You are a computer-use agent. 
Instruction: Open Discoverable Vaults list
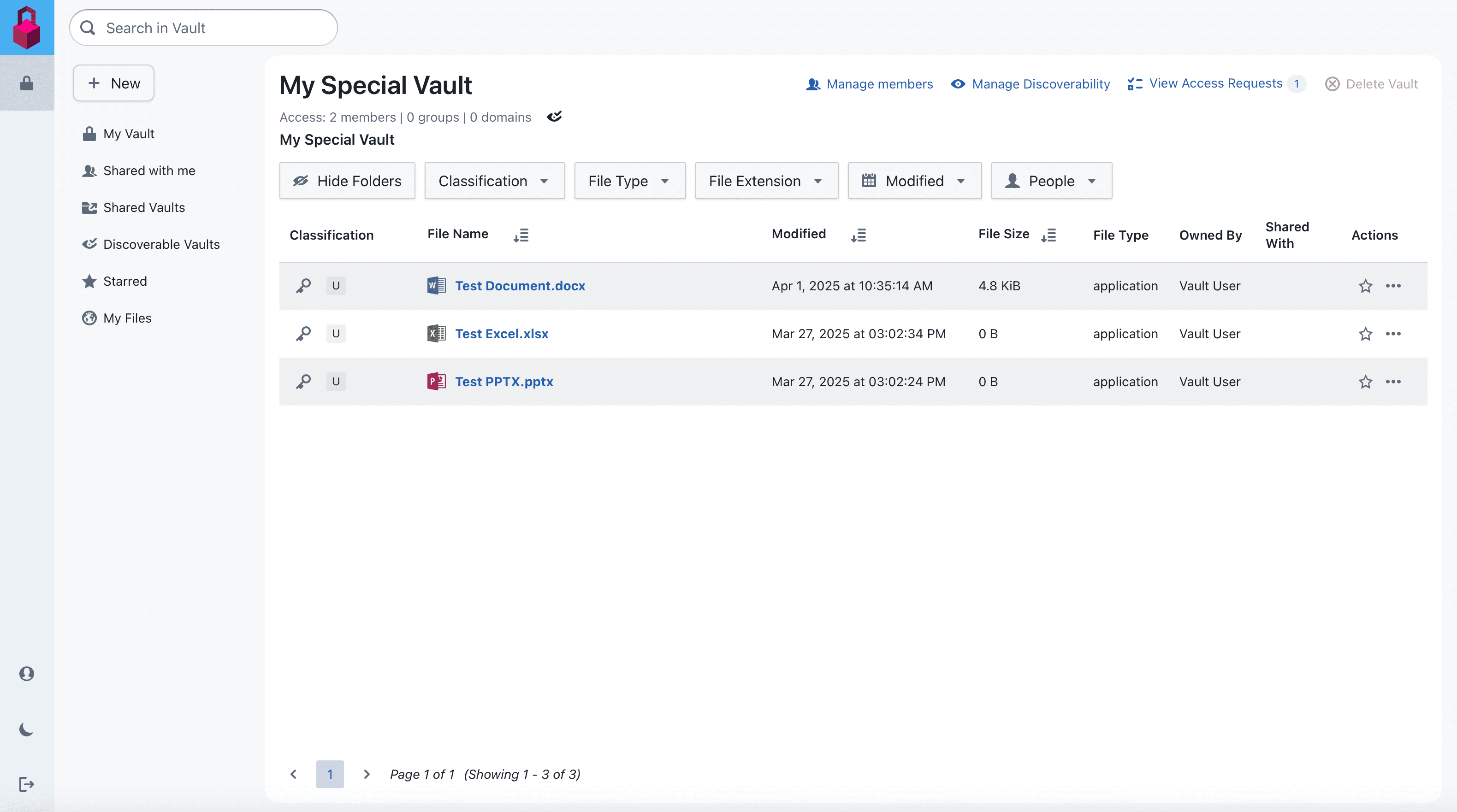151,244
